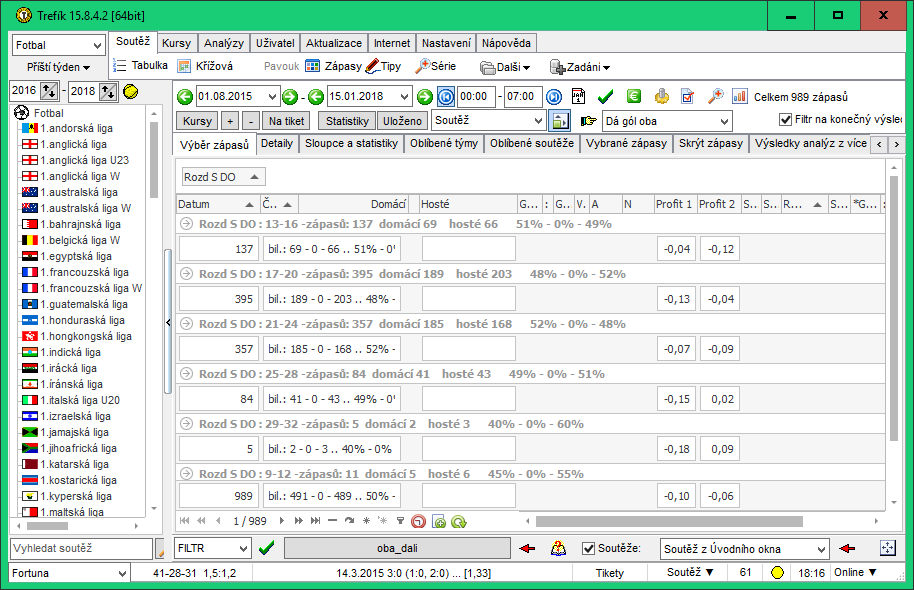Click the Vyhledat soutěž search field

[81, 548]
